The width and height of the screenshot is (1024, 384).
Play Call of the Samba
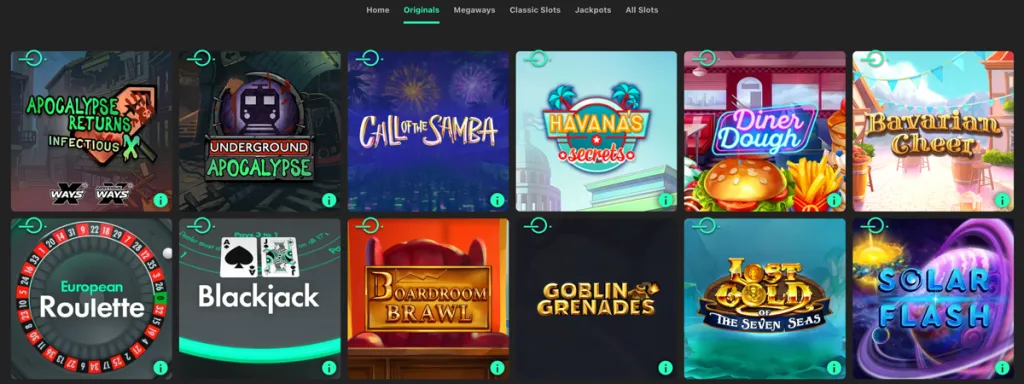pos(428,131)
